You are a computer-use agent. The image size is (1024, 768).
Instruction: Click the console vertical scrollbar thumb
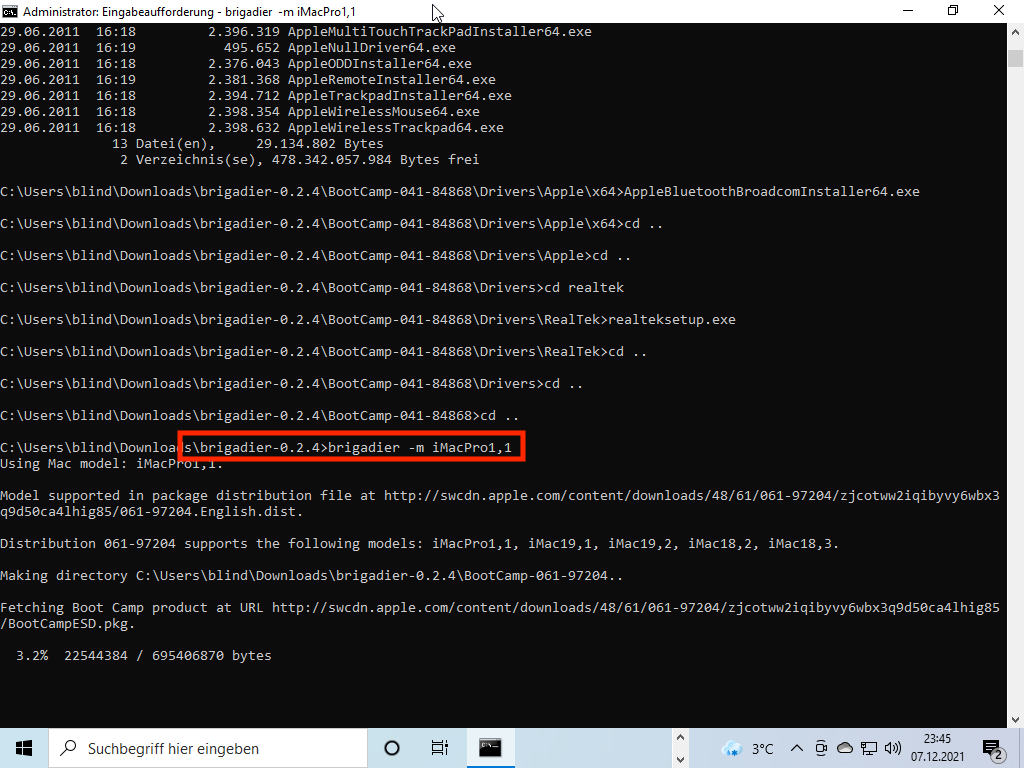tap(1016, 58)
